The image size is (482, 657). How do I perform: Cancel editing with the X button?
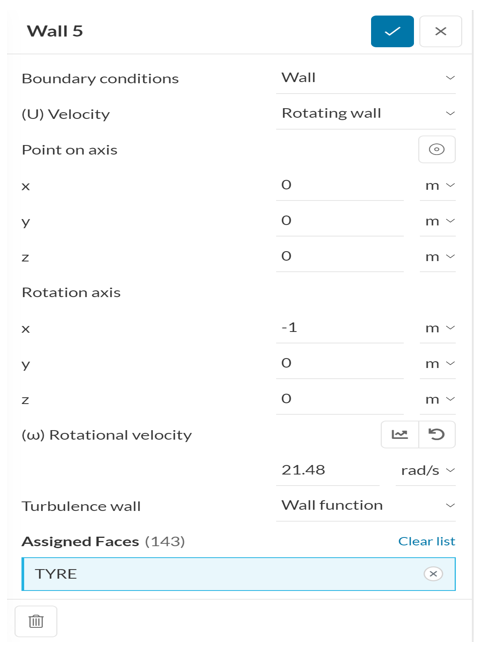pos(441,31)
